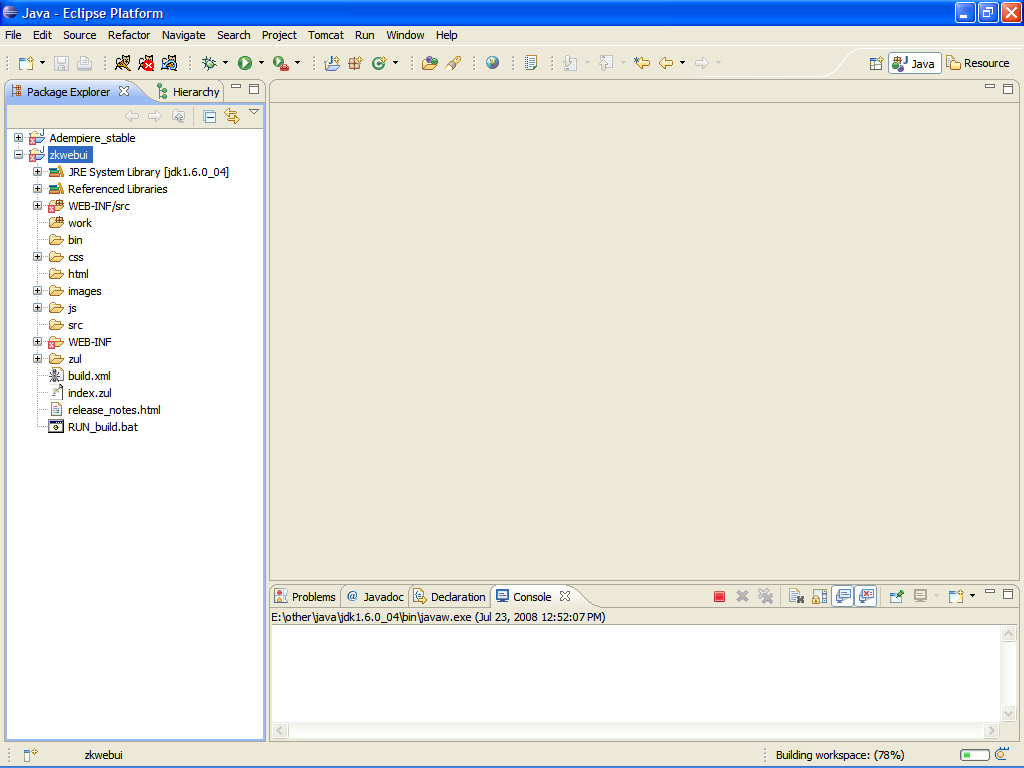The image size is (1024, 768).
Task: Expand the WEB-INF/src source folder
Action: click(x=37, y=206)
